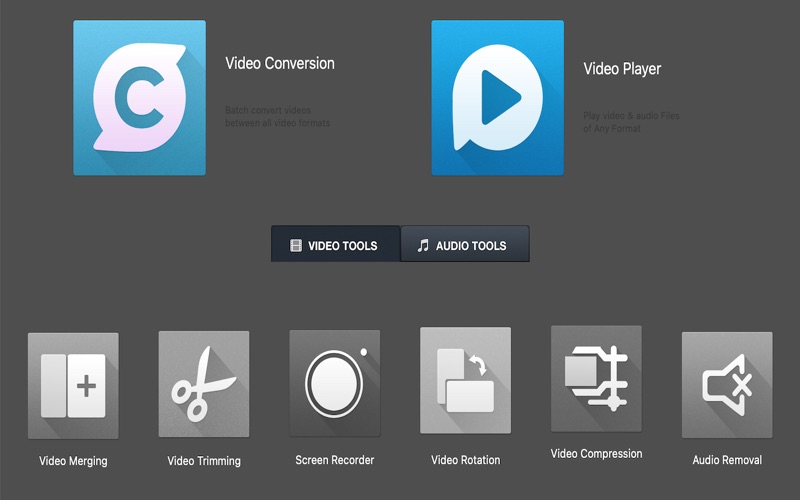Image resolution: width=800 pixels, height=500 pixels.
Task: Start the Screen Recorder icon
Action: tap(335, 384)
